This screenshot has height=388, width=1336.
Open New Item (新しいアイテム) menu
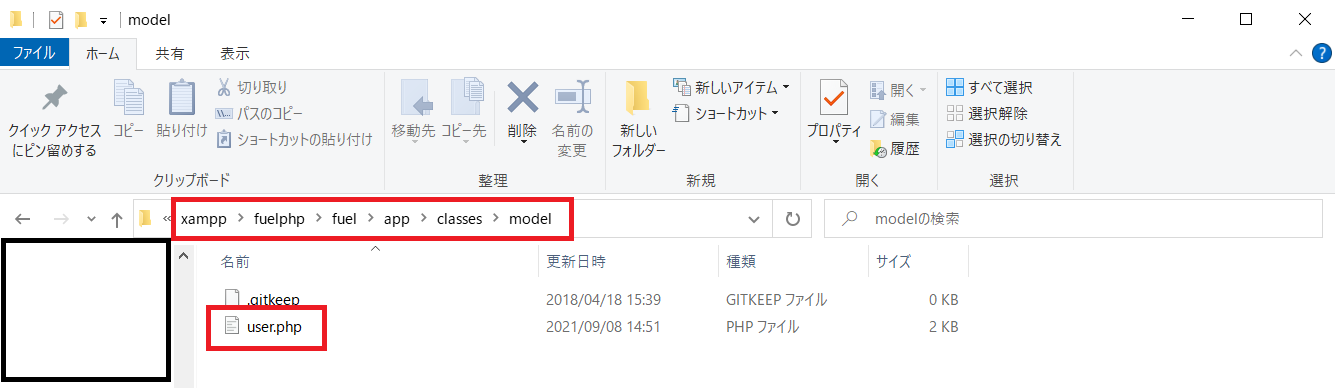[x=732, y=88]
